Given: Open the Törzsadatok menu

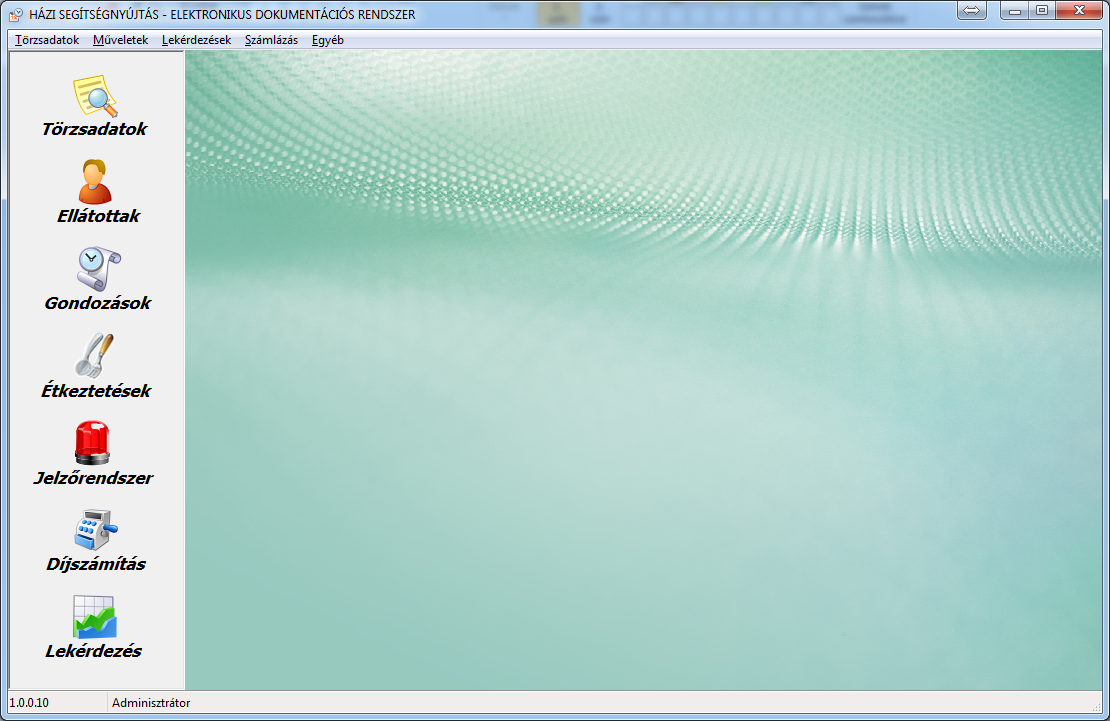Looking at the screenshot, I should point(47,40).
